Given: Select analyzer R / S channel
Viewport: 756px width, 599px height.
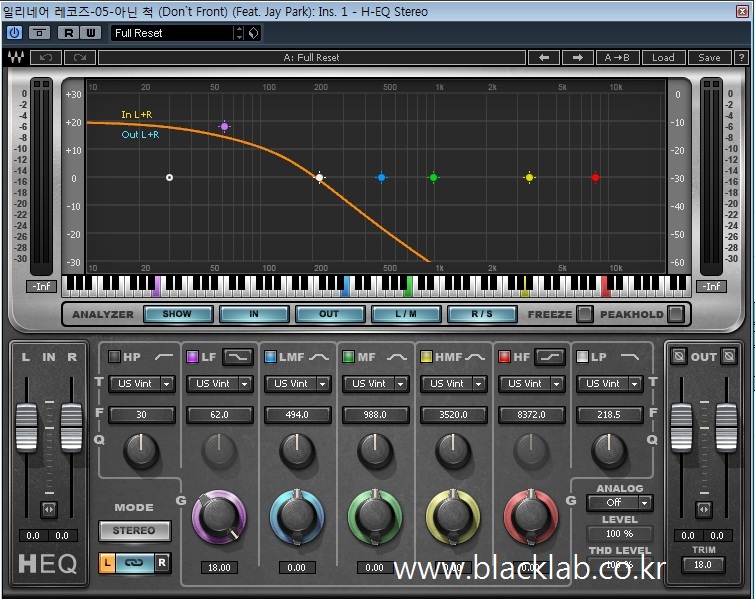Looking at the screenshot, I should 482,314.
